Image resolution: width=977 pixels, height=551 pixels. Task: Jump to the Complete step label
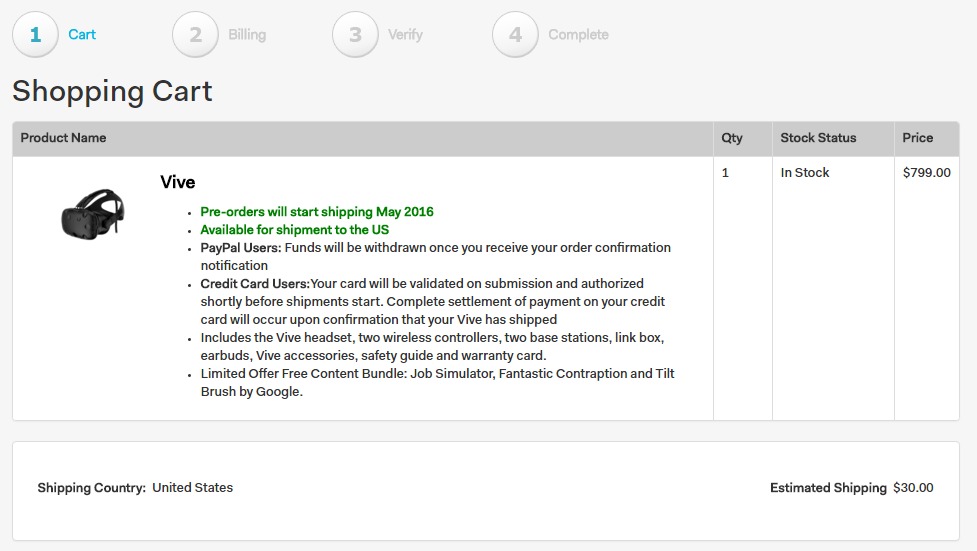click(578, 35)
